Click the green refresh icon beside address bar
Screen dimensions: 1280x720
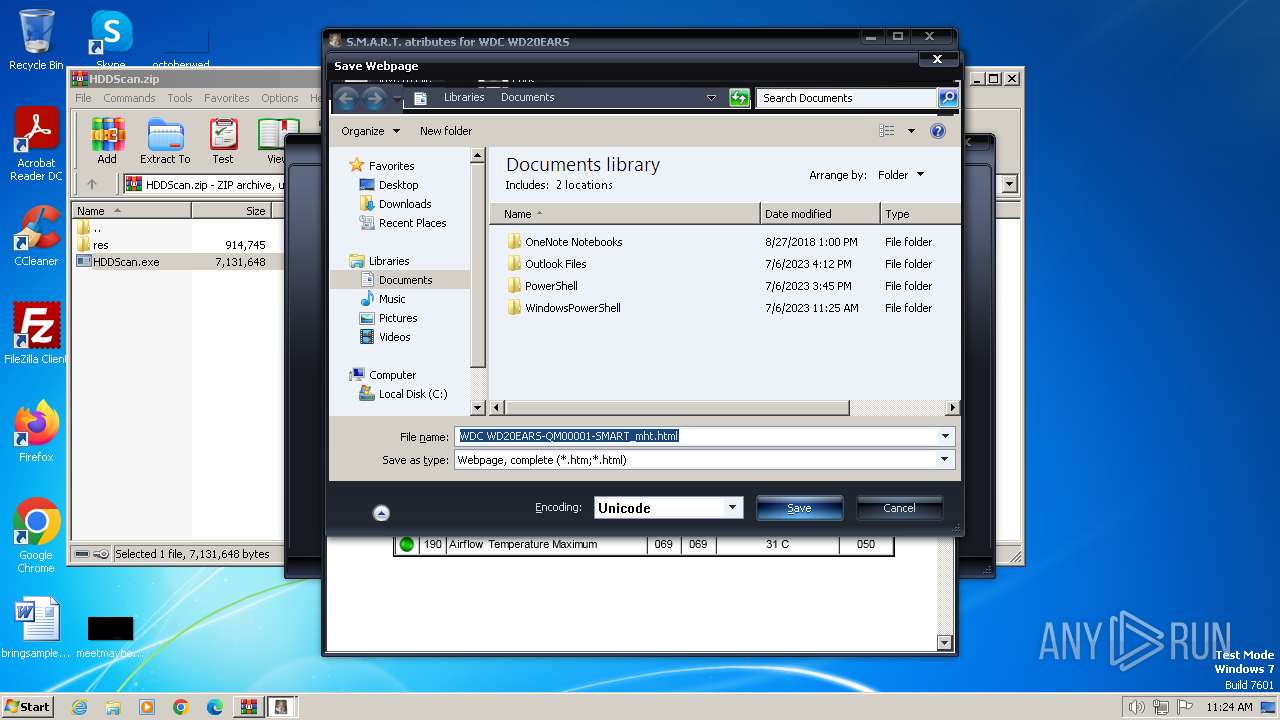pyautogui.click(x=739, y=98)
